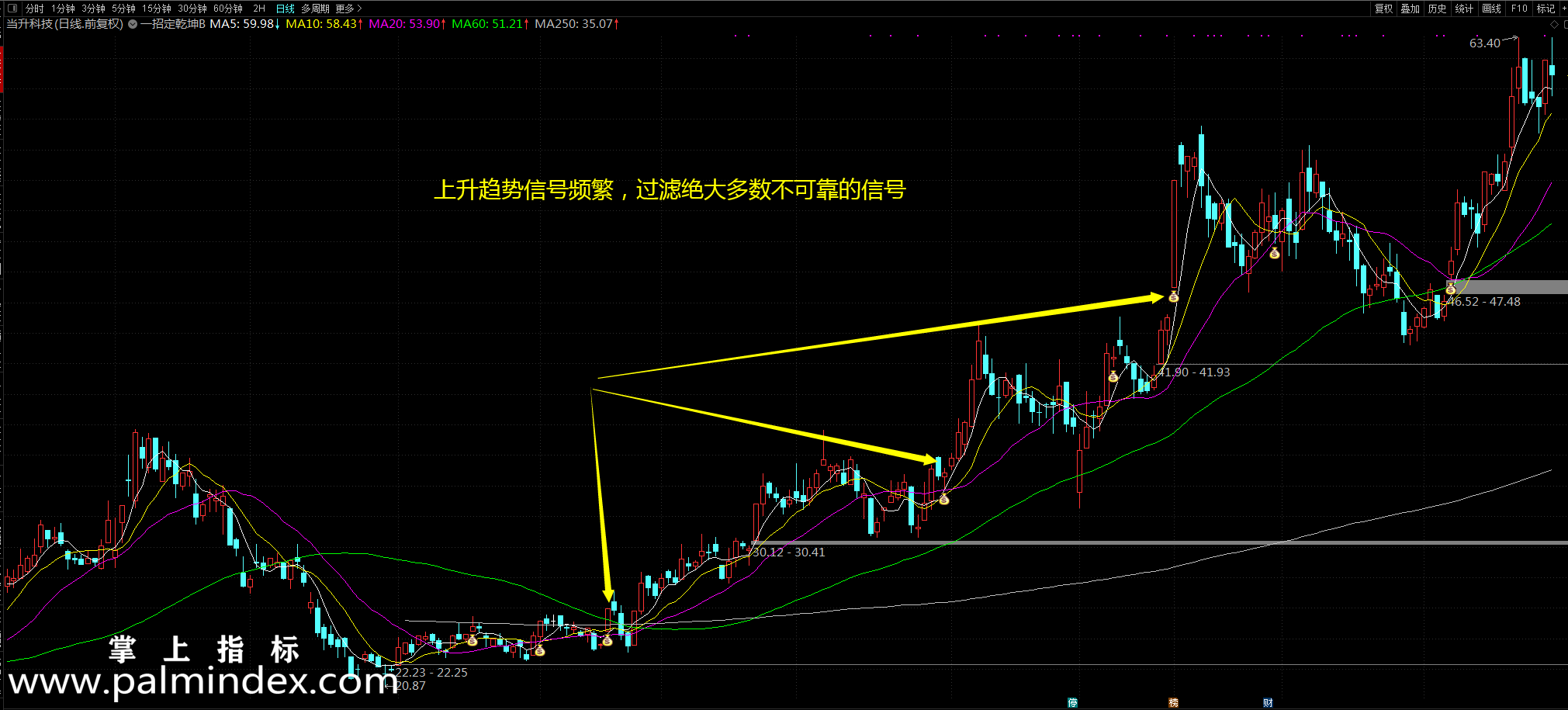Screen dimensions: 1568x710
Task: Open the 复权 adjustment menu
Action: tap(1383, 9)
